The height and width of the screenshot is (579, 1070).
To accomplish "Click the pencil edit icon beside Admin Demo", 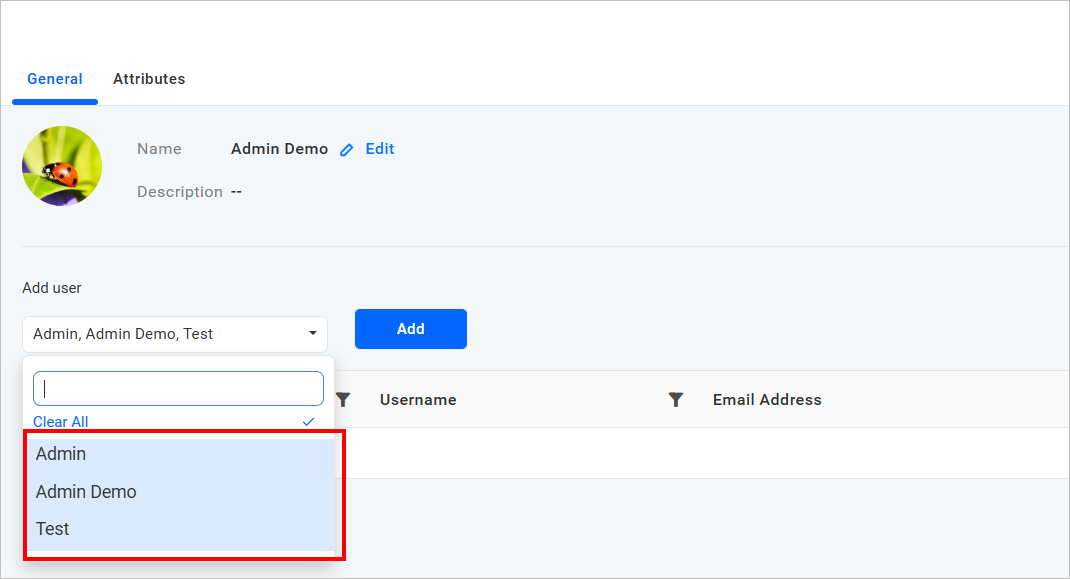I will click(x=346, y=148).
